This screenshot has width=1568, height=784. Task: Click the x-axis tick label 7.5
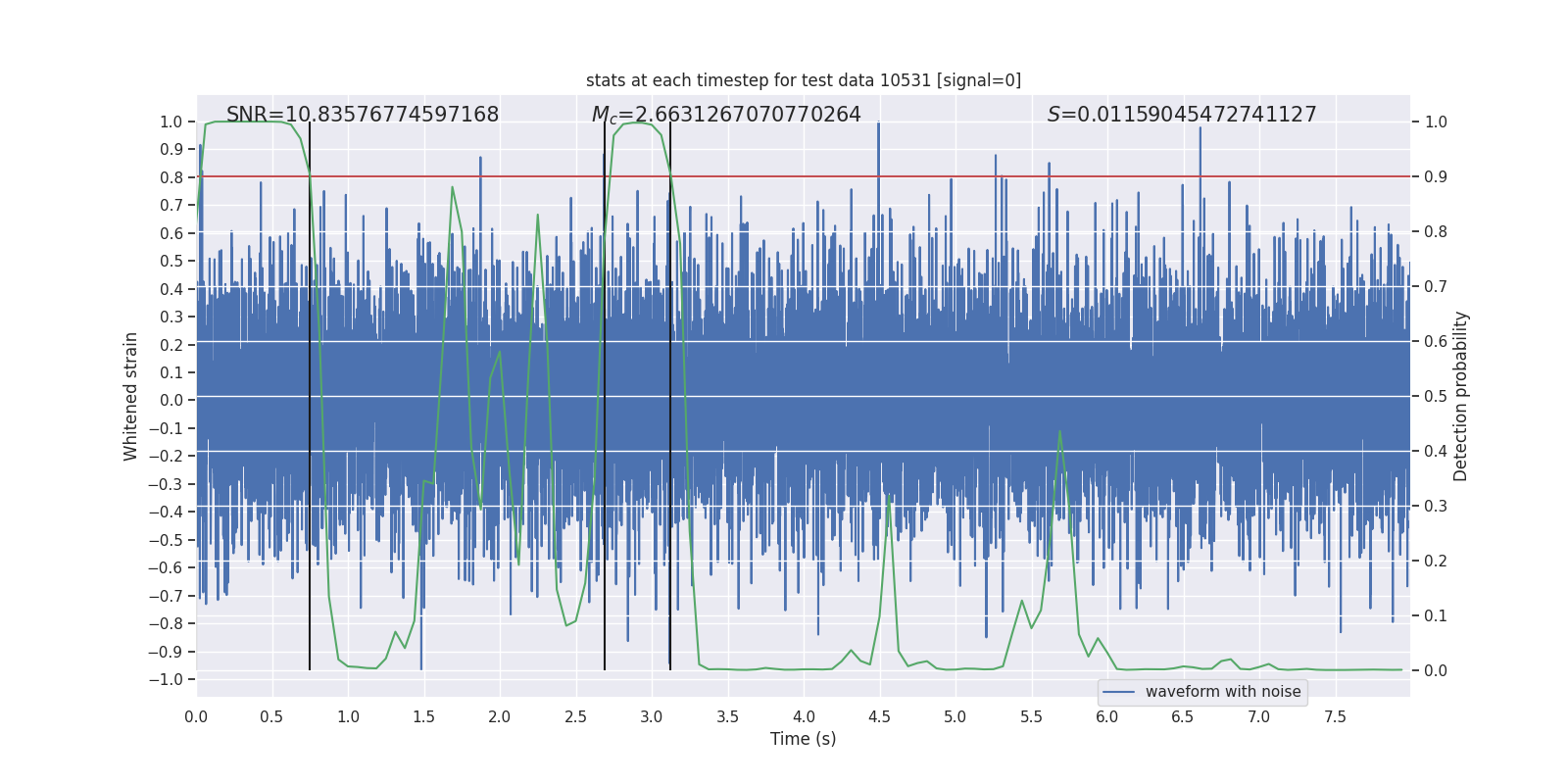point(1335,716)
